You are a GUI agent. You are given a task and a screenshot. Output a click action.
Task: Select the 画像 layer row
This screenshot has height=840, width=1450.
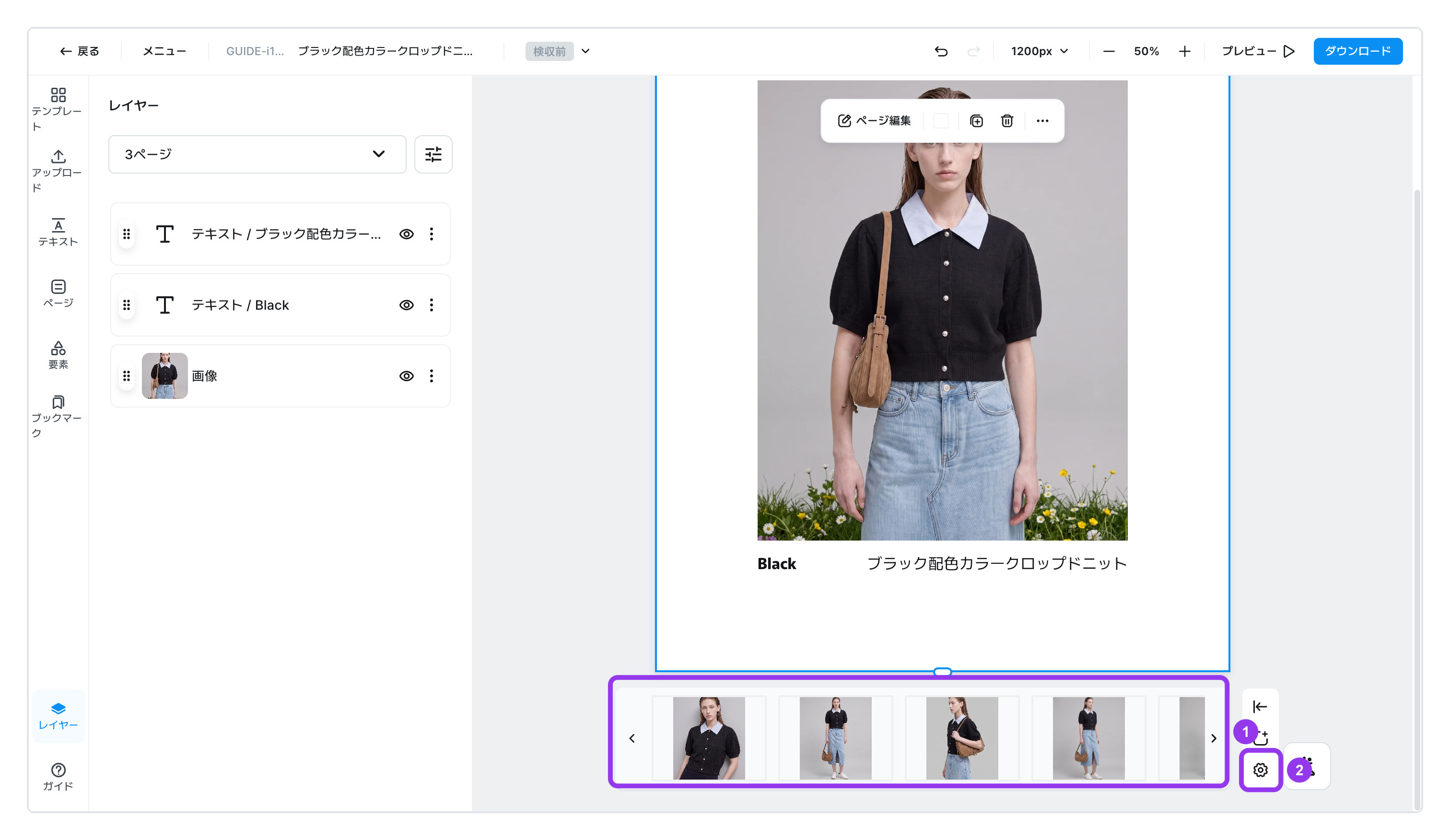coord(280,376)
